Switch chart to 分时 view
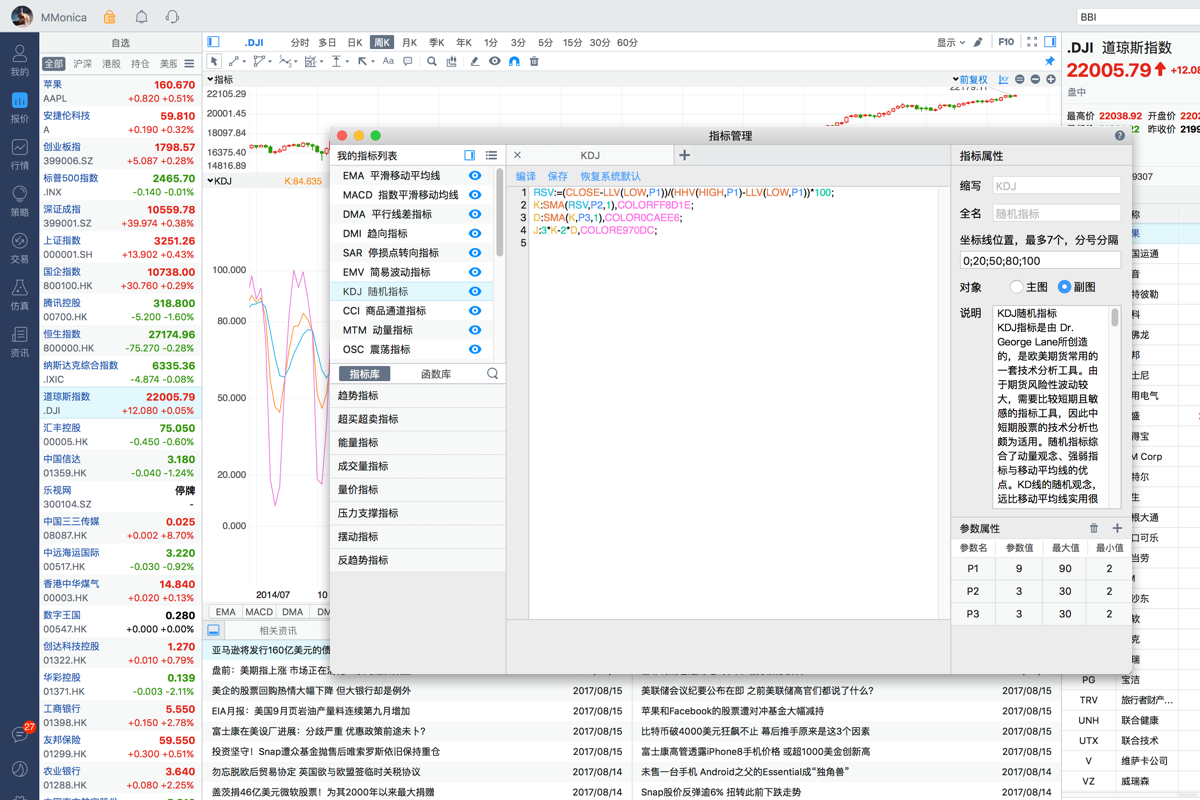 click(x=300, y=43)
